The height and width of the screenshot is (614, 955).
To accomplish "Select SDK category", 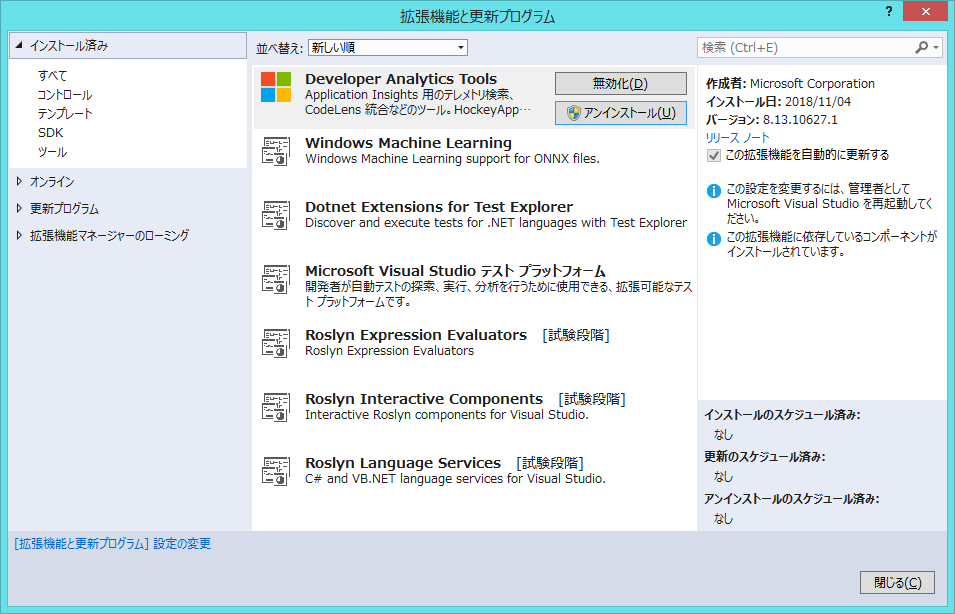I will [51, 133].
